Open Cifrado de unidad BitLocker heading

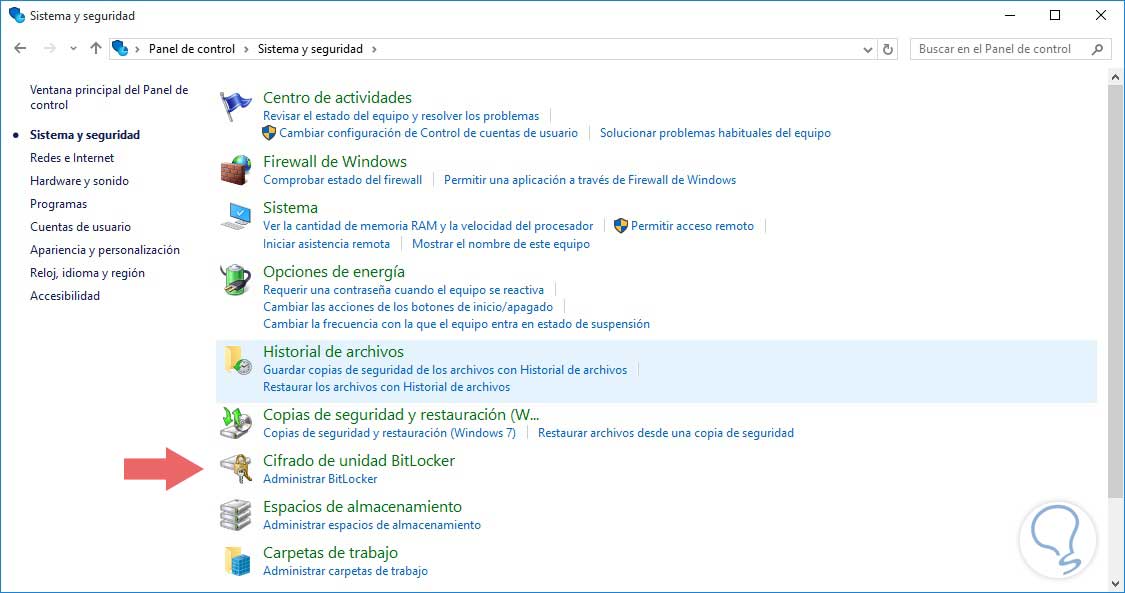pyautogui.click(x=359, y=460)
